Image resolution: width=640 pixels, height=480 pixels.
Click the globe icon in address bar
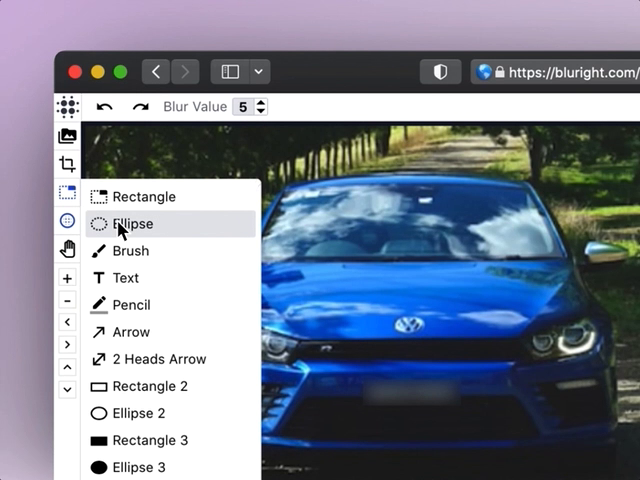pos(484,72)
